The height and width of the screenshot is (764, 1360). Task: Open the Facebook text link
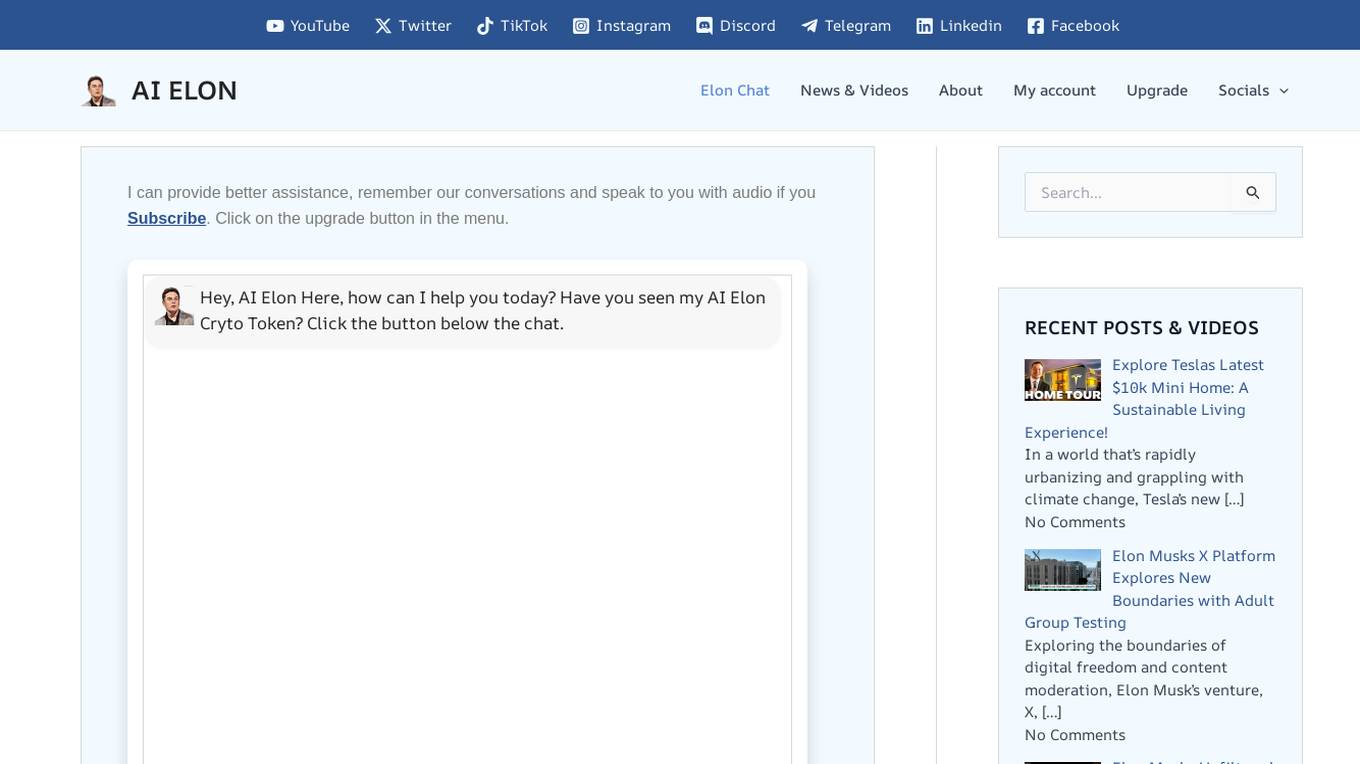[1085, 26]
